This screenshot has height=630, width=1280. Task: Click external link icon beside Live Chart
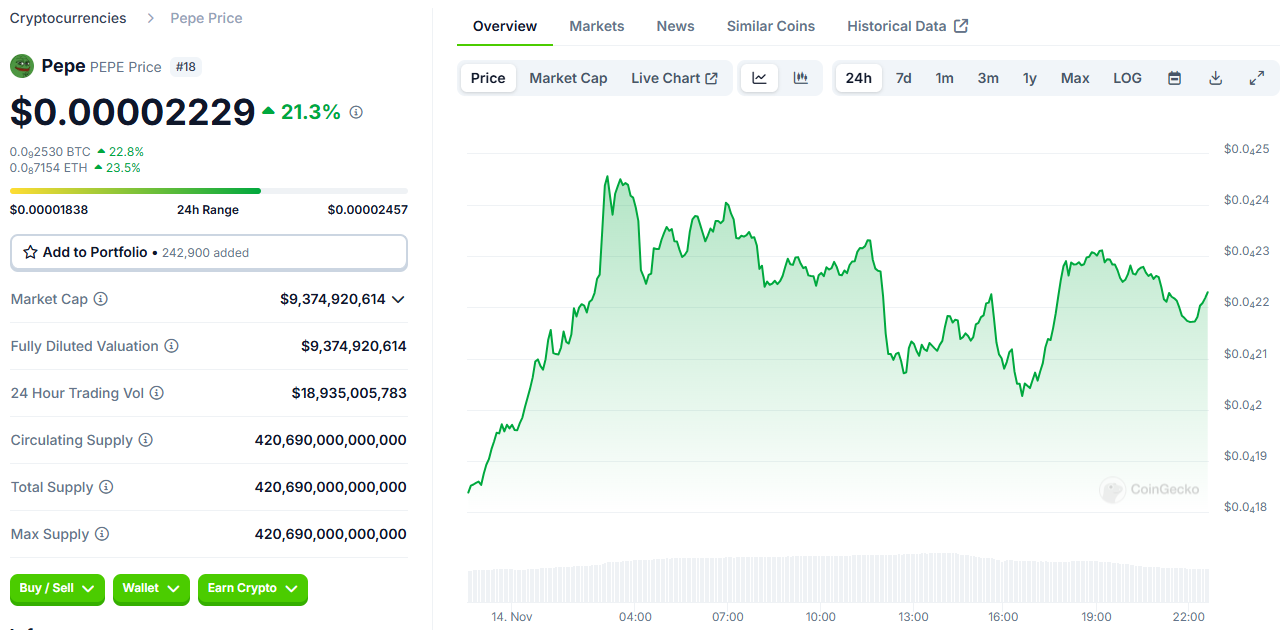(x=712, y=78)
